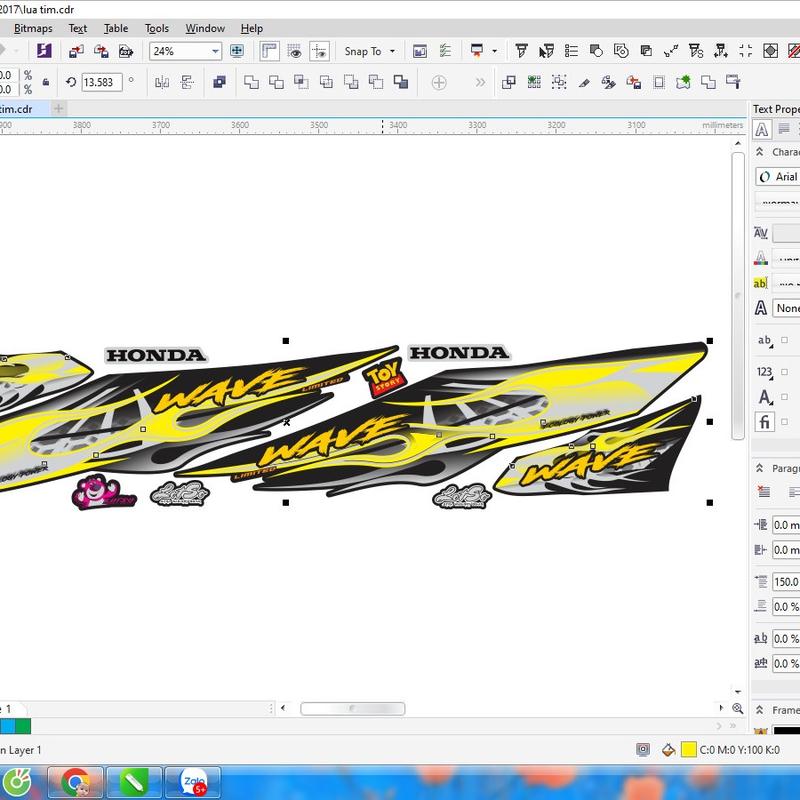The height and width of the screenshot is (800, 800).
Task: Click the Mirror horizontally icon
Action: tap(162, 82)
